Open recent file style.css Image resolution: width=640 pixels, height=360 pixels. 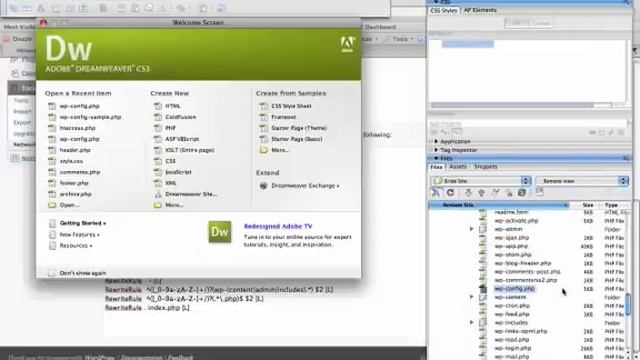tap(71, 161)
